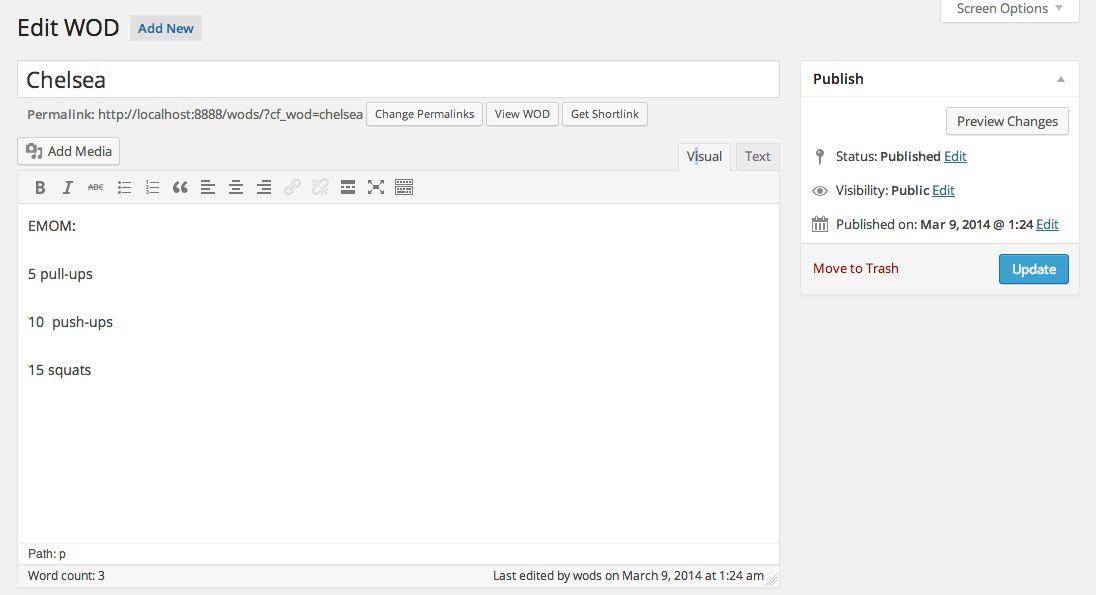This screenshot has height=595, width=1096.
Task: Edit the published date
Action: click(1047, 224)
